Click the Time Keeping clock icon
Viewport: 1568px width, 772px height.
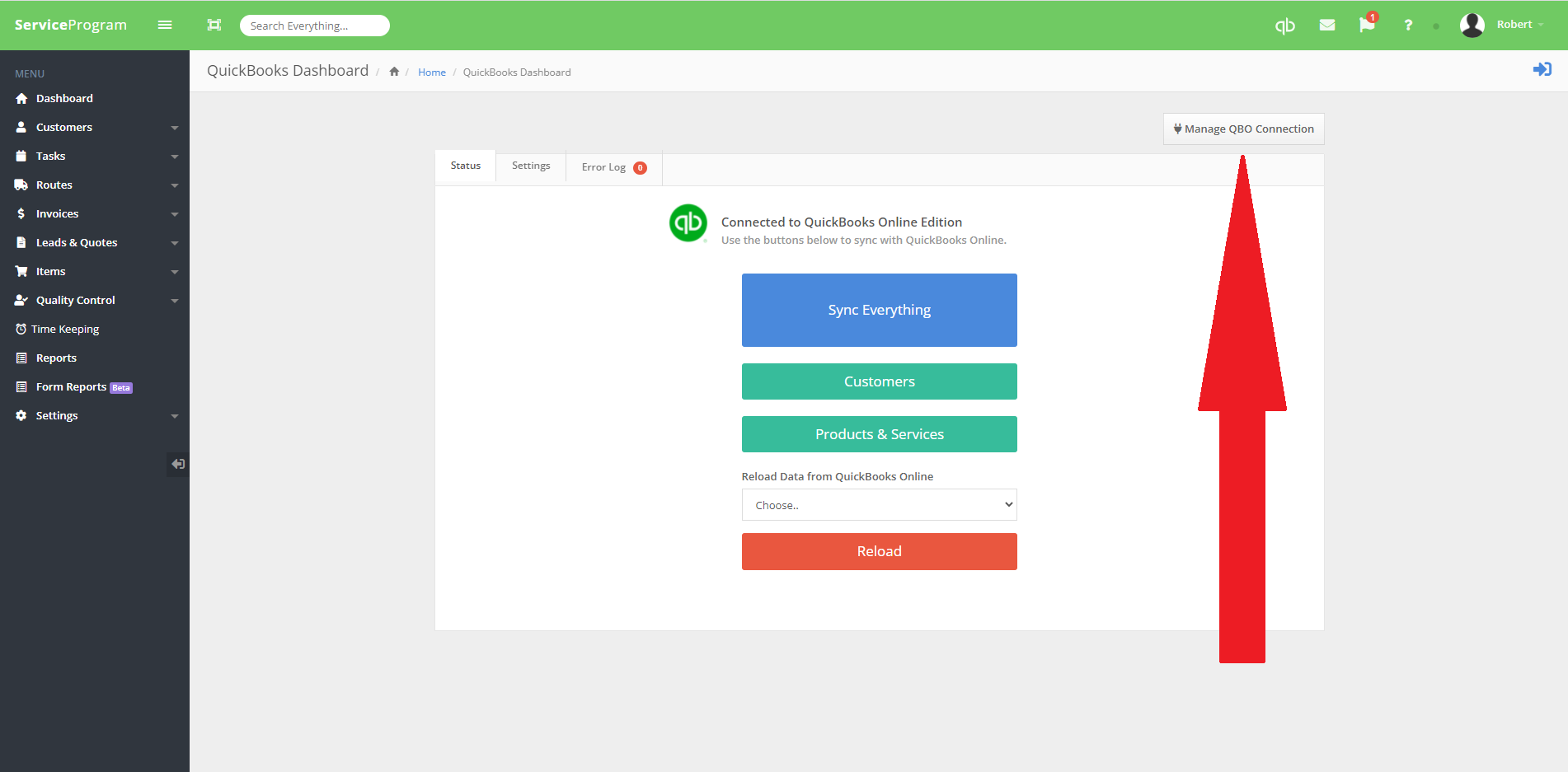click(x=21, y=329)
